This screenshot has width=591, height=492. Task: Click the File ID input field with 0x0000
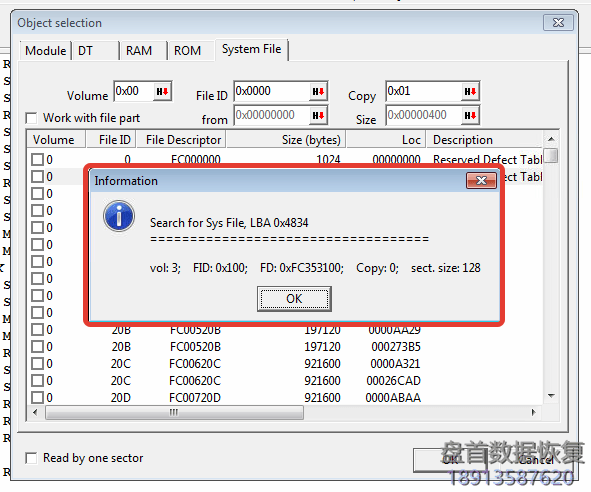271,91
